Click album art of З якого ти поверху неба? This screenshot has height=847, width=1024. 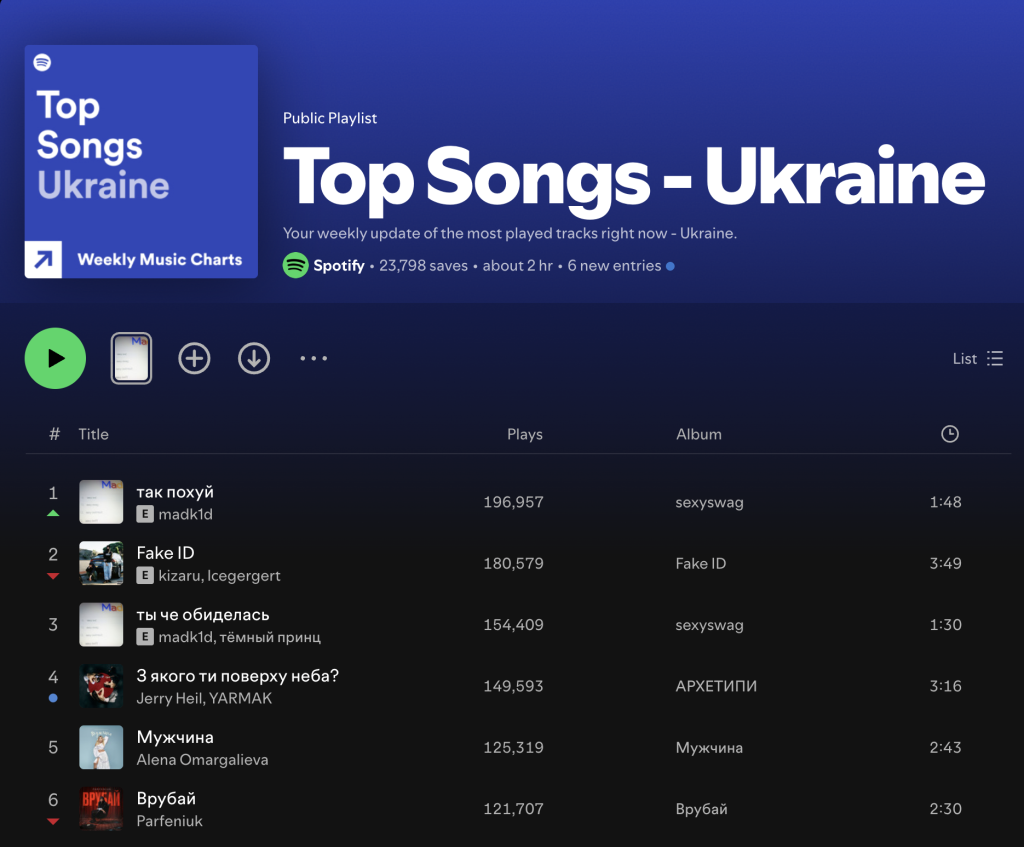[101, 686]
